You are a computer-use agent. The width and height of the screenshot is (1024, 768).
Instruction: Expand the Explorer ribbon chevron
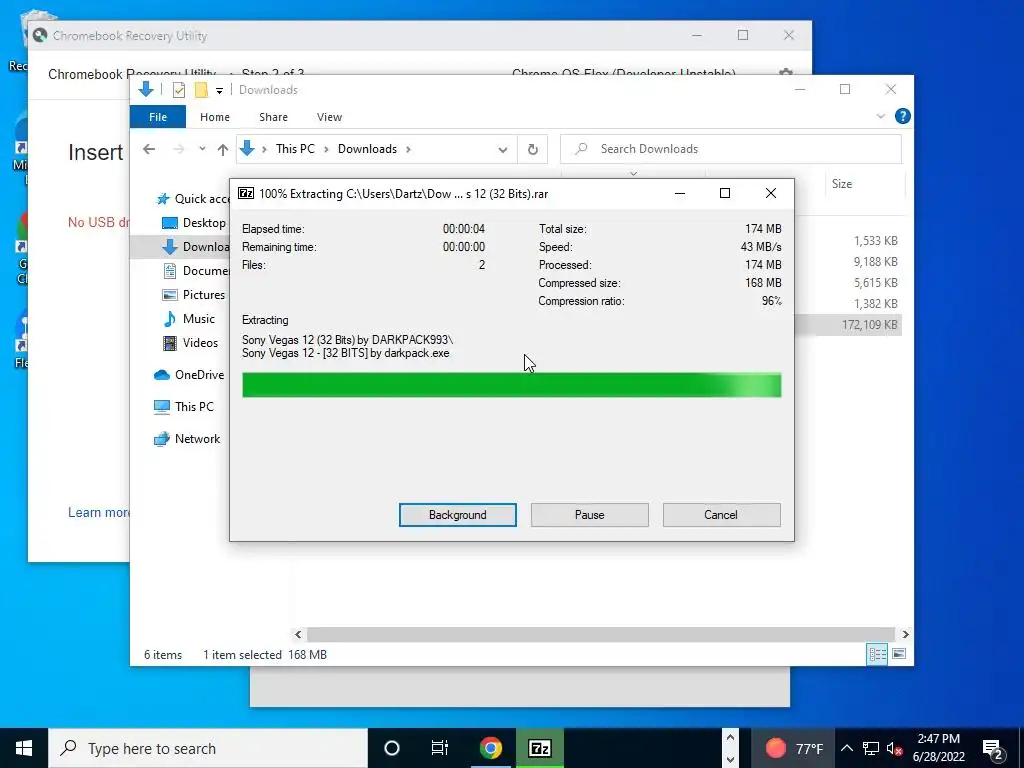click(880, 116)
